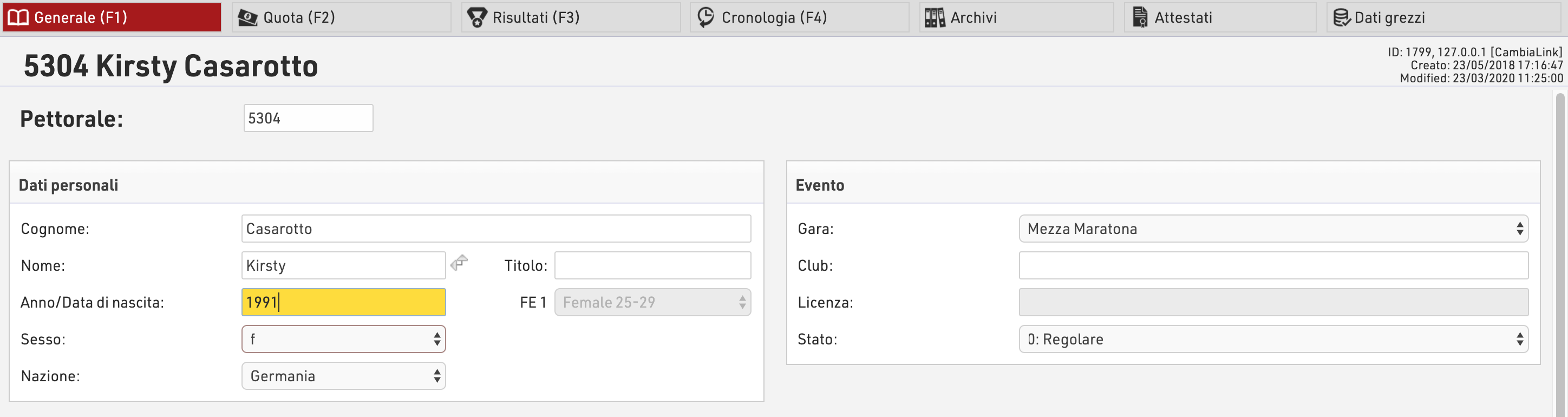Click the clock icon on Cronologia tab
1568x417 pixels.
pyautogui.click(x=705, y=17)
